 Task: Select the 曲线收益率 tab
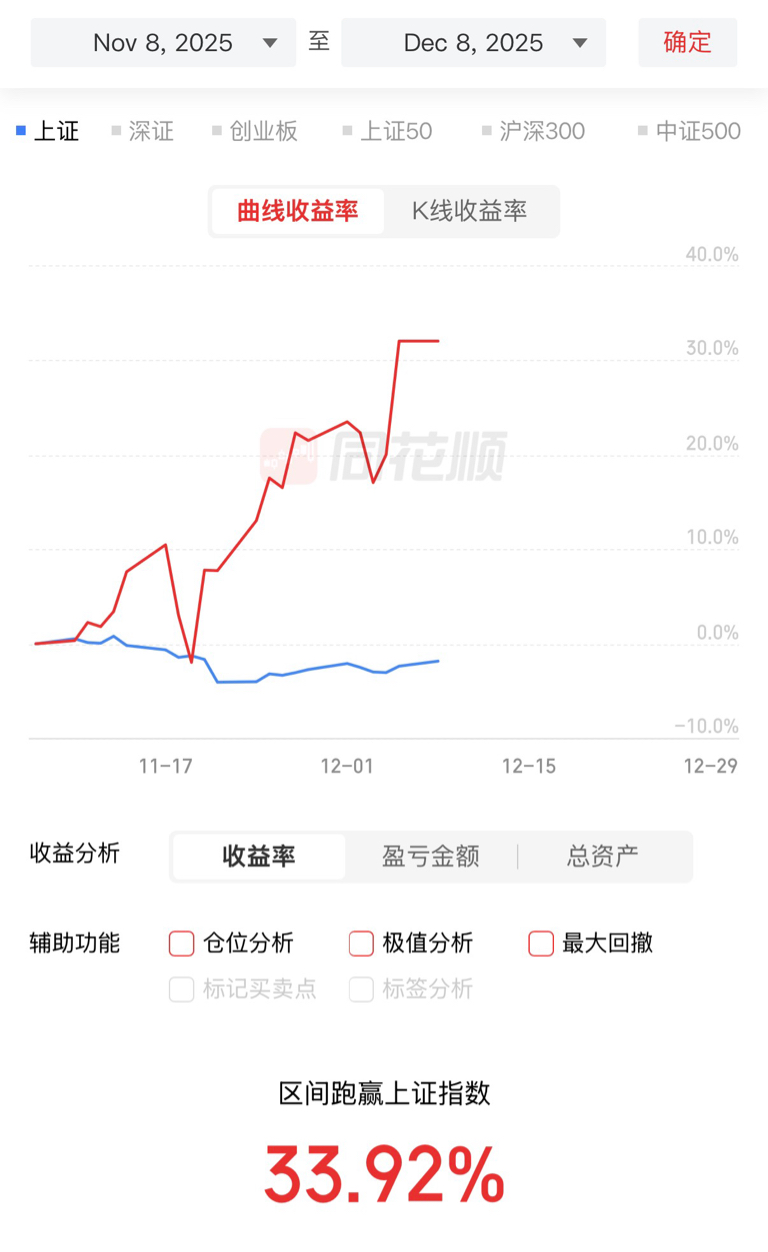click(297, 211)
